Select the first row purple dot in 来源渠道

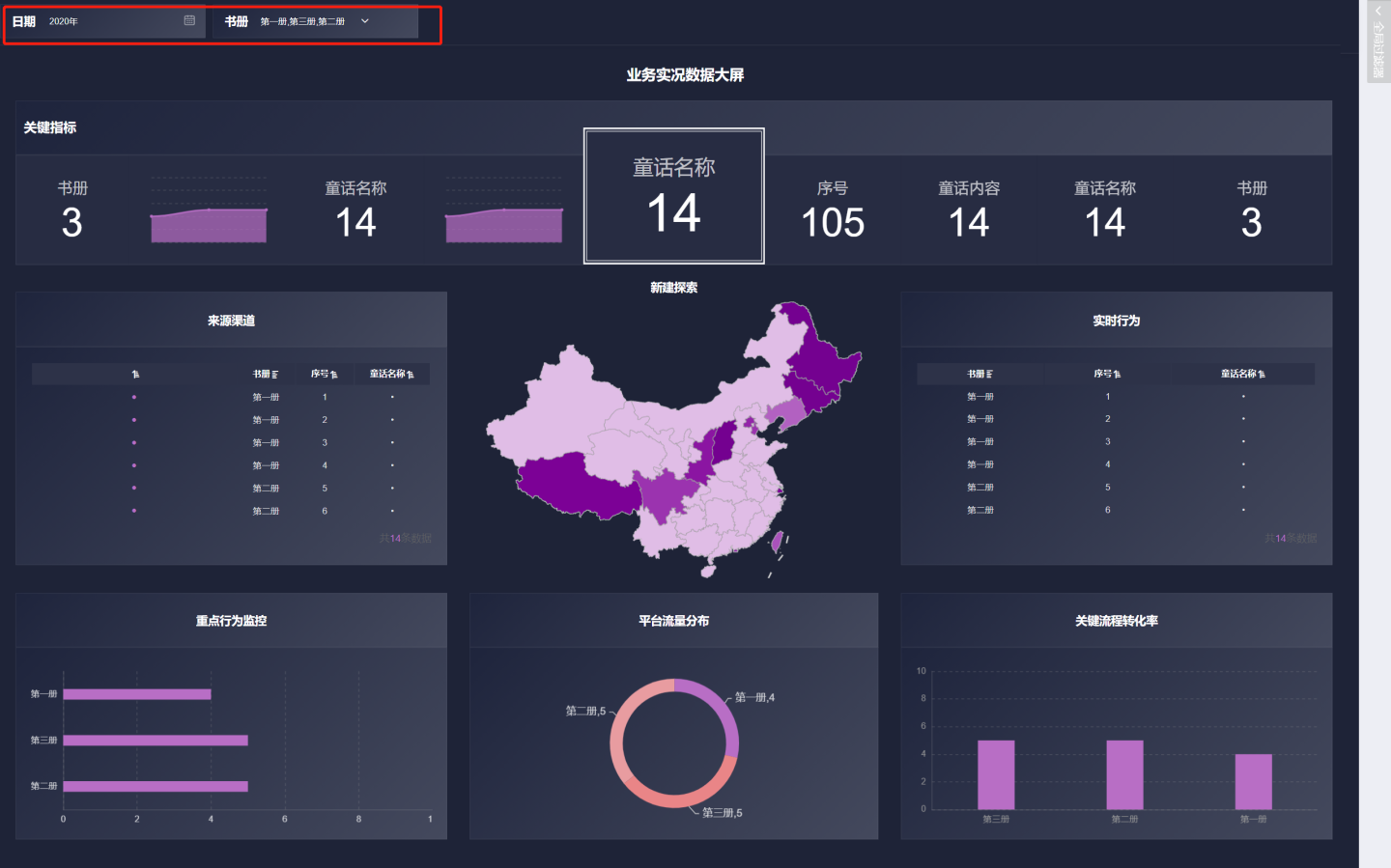click(134, 398)
